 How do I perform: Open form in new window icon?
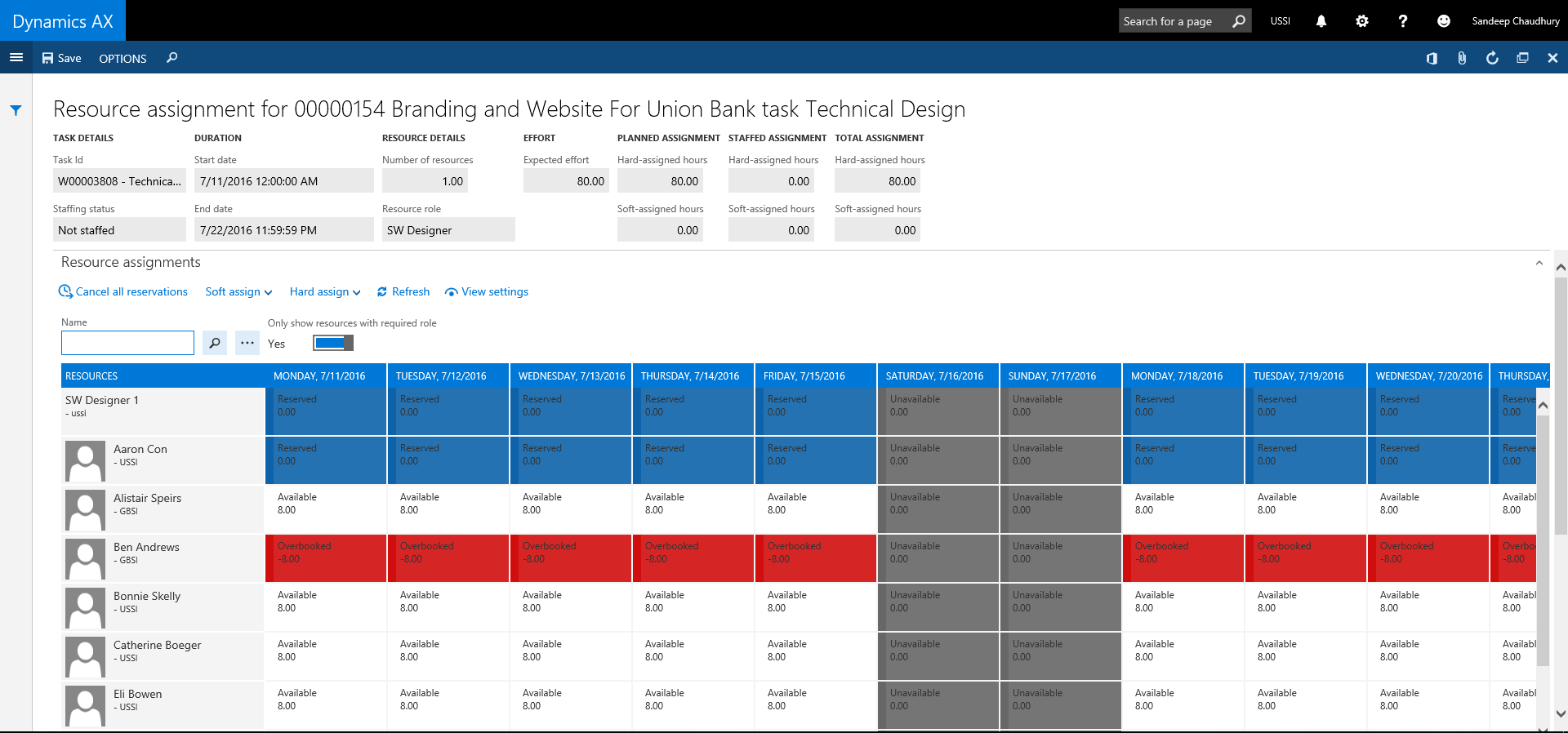[x=1522, y=58]
